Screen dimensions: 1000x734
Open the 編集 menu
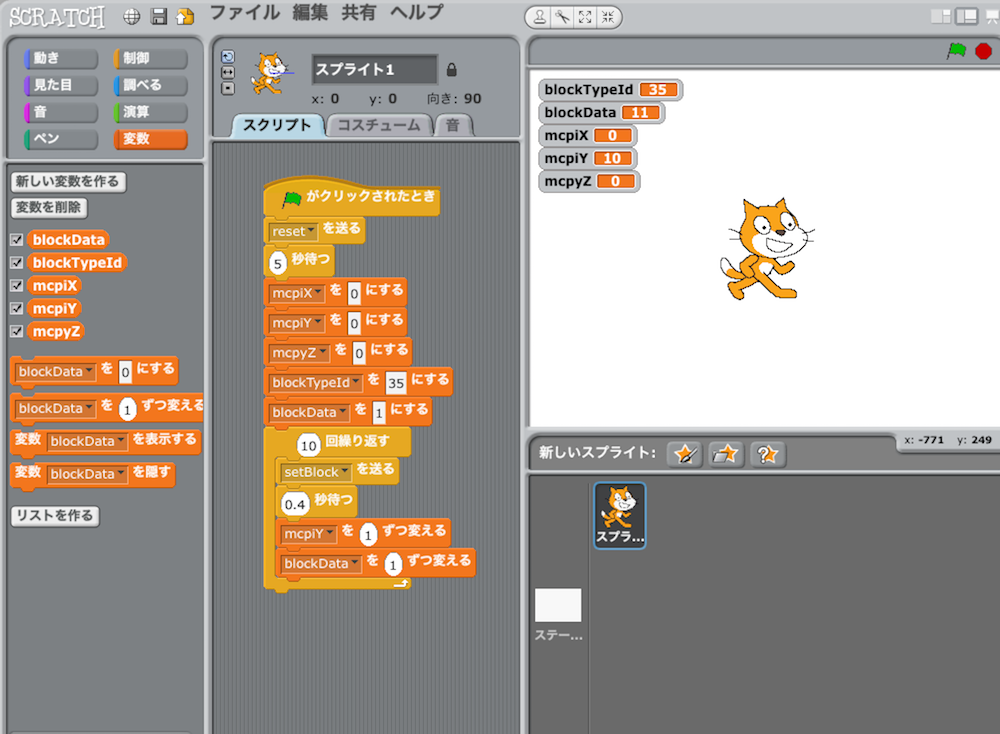coord(310,13)
